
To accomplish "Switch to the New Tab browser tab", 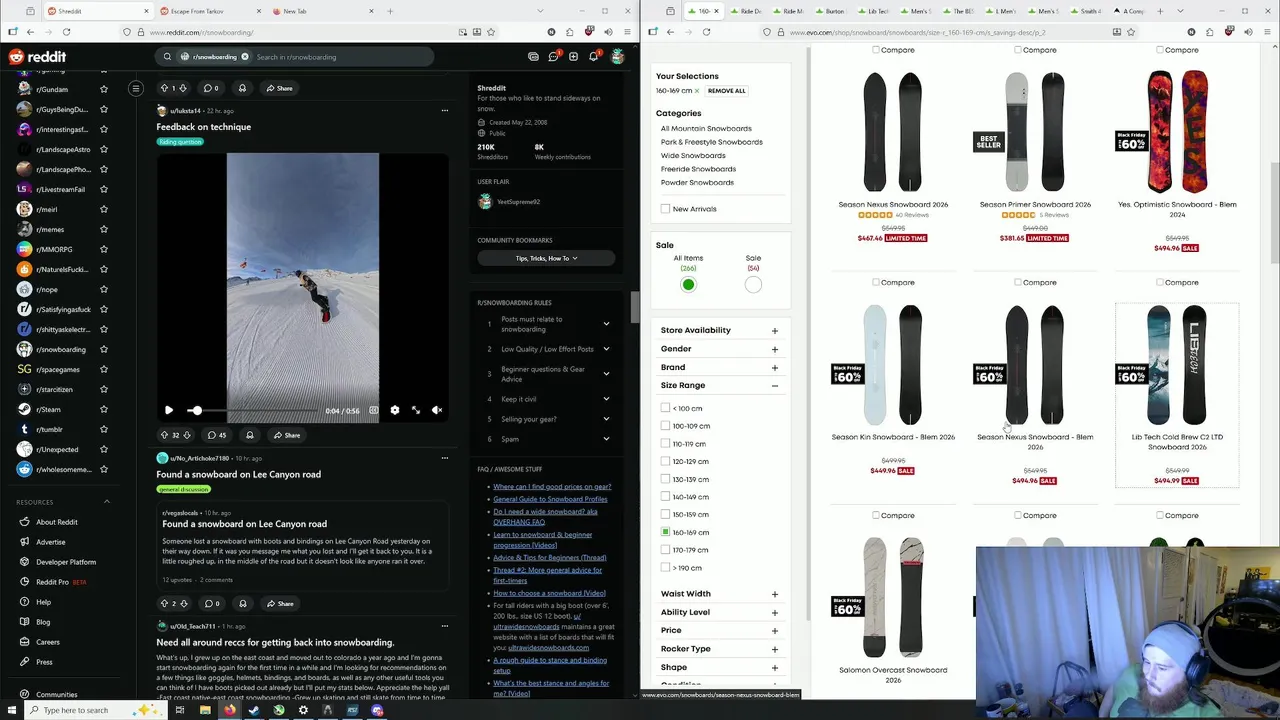I will tap(325, 11).
